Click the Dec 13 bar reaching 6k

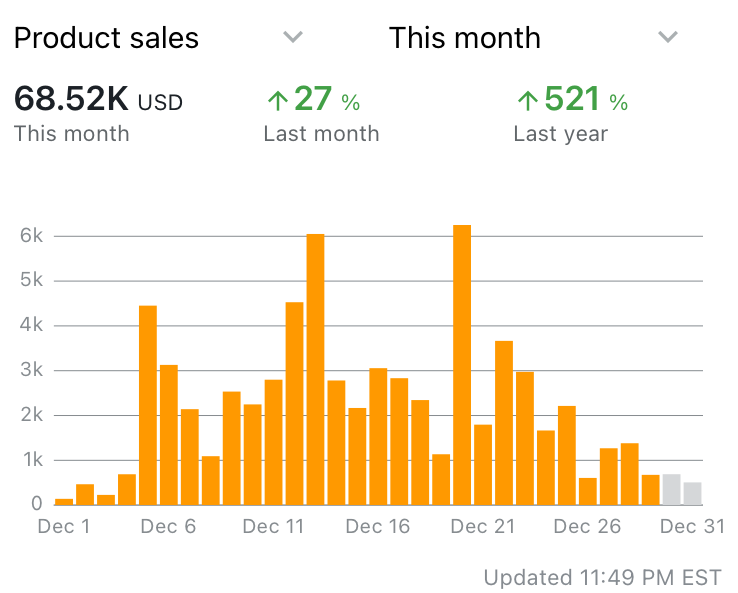pos(315,369)
